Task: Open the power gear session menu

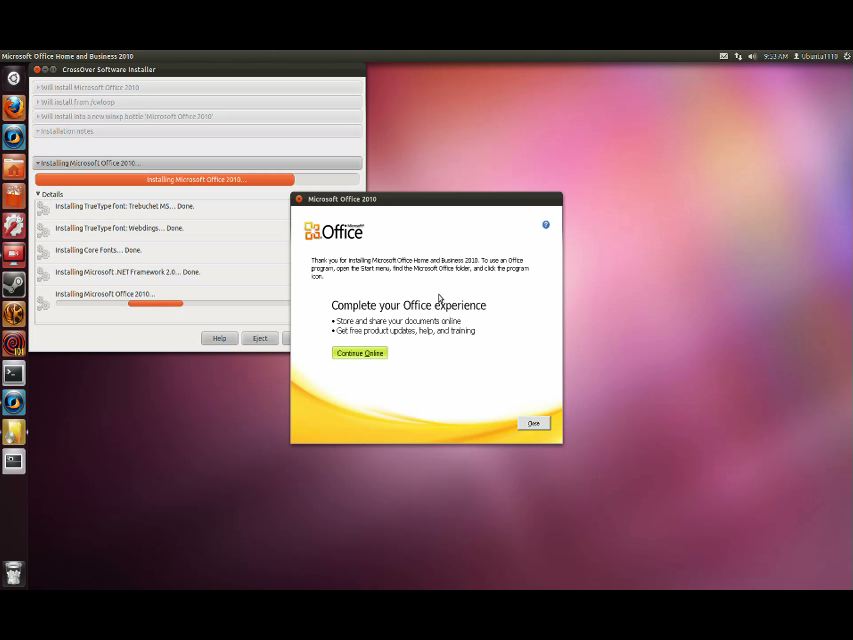Action: (847, 56)
